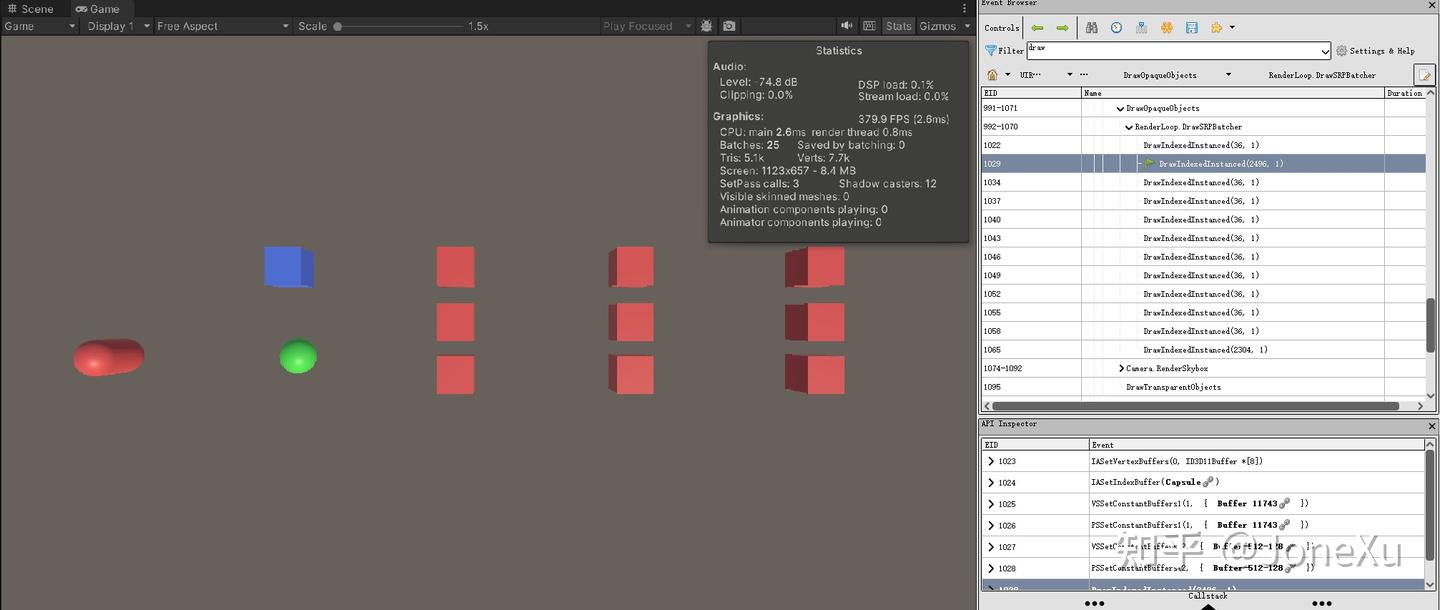
Task: Jump back using the green left arrow
Action: click(1037, 27)
